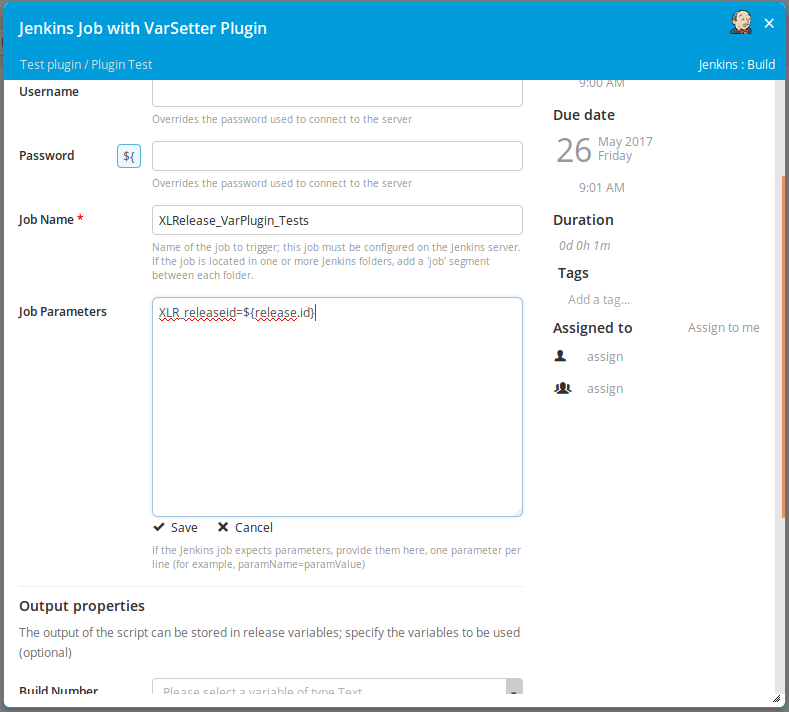The height and width of the screenshot is (712, 789).
Task: Click the textarea resize grip
Action: click(518, 512)
